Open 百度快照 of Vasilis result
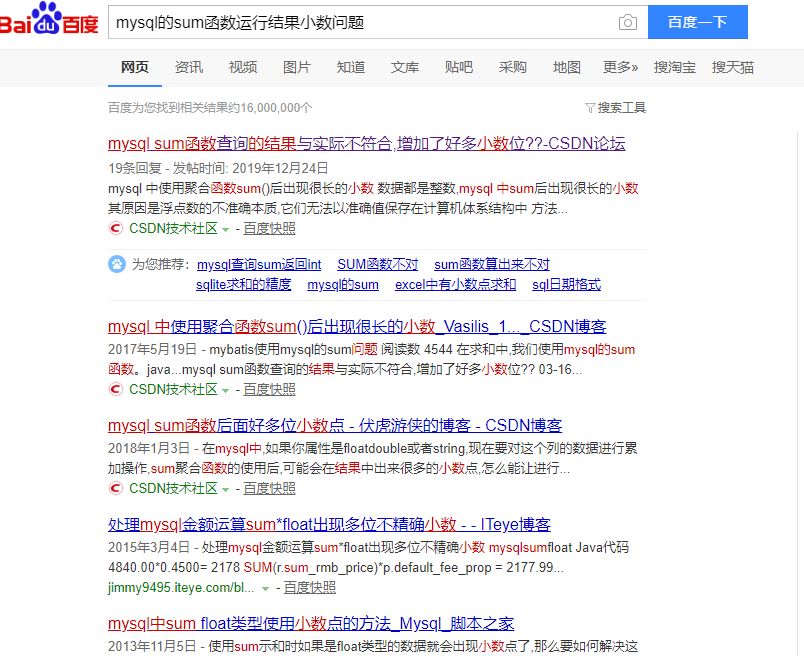Viewport: 804px width, 656px height. (x=269, y=389)
